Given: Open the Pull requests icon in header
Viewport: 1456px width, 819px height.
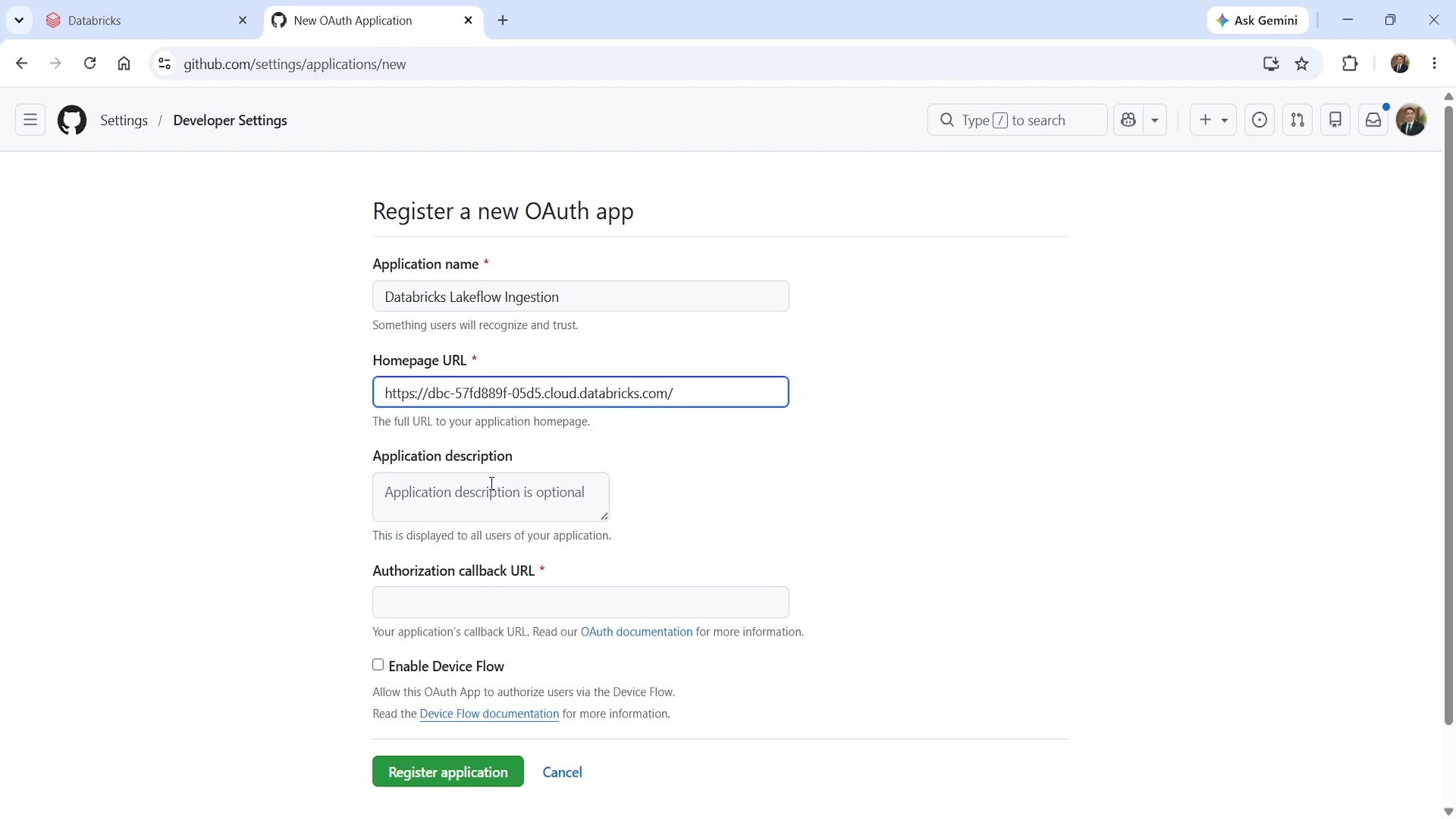Looking at the screenshot, I should click(1298, 121).
